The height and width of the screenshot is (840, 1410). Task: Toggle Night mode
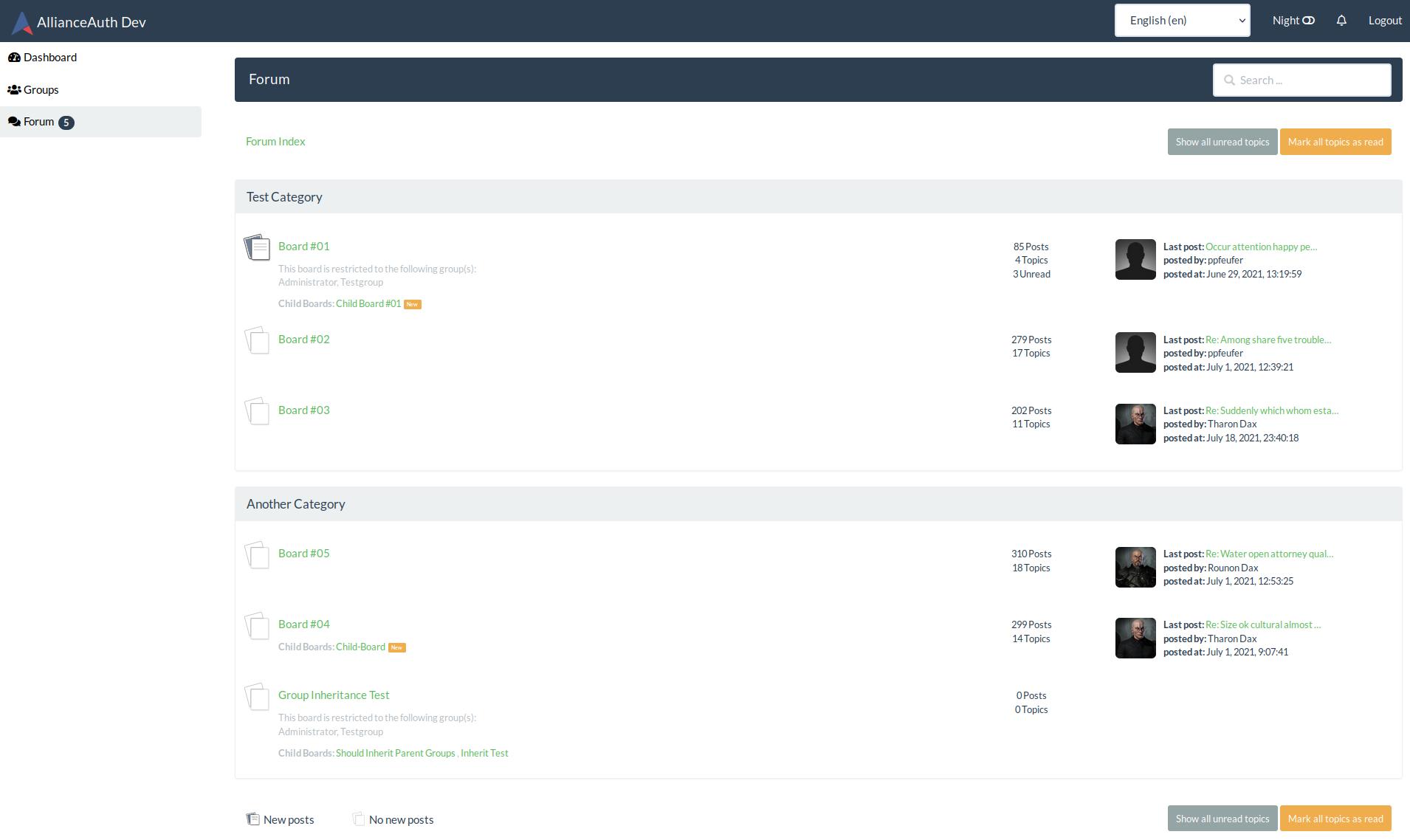click(x=1293, y=20)
